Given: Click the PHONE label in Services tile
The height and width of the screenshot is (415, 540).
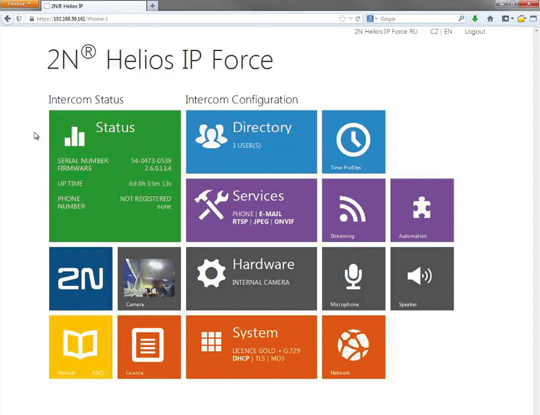Looking at the screenshot, I should pos(243,214).
